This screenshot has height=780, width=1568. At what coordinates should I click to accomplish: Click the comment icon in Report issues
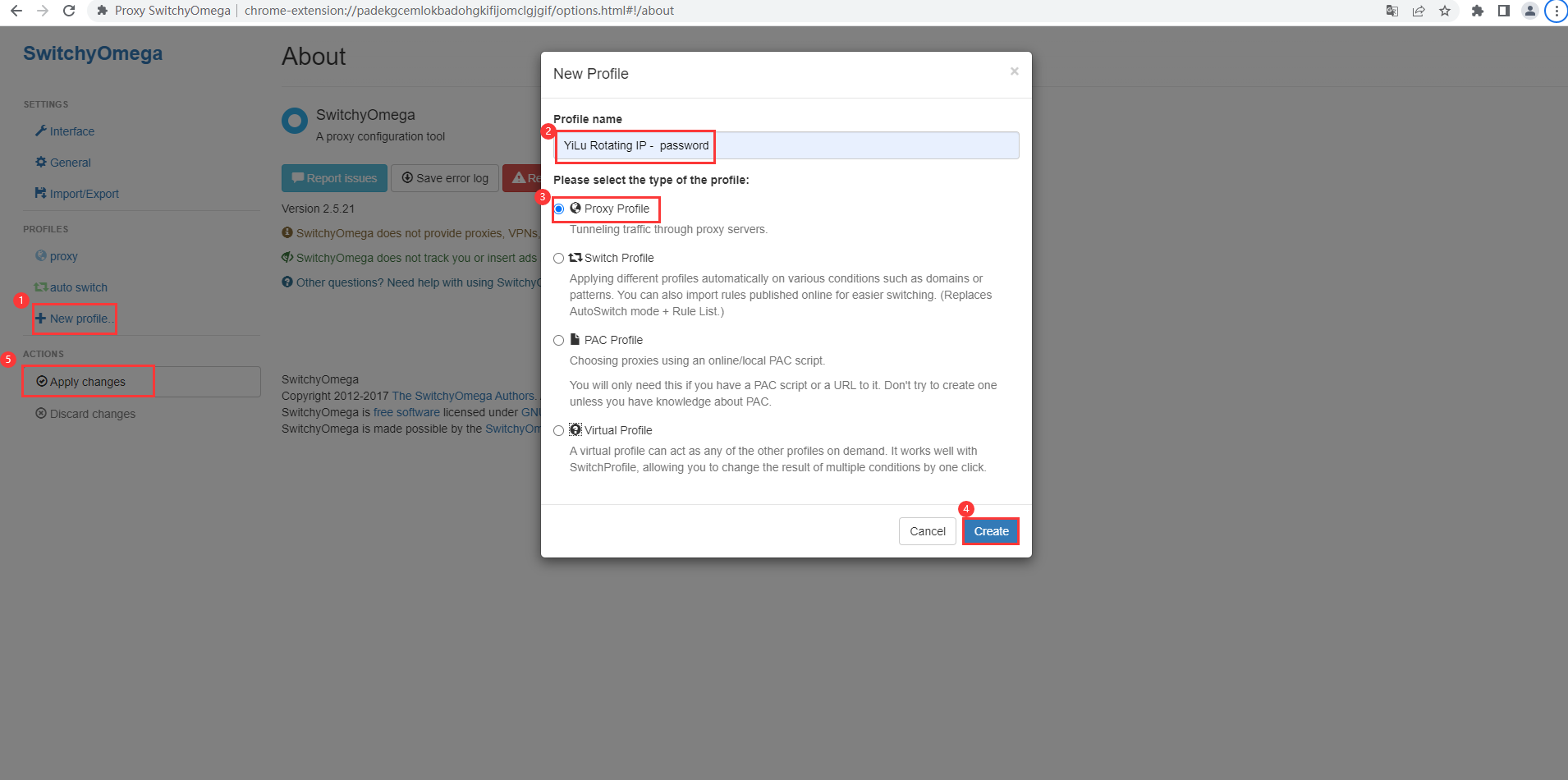click(x=298, y=177)
